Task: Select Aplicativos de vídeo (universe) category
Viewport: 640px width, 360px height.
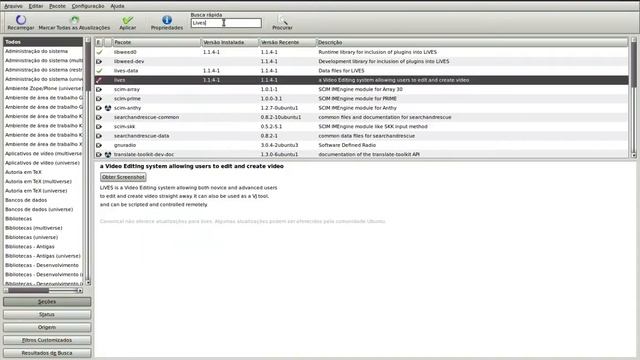Action: click(x=43, y=163)
